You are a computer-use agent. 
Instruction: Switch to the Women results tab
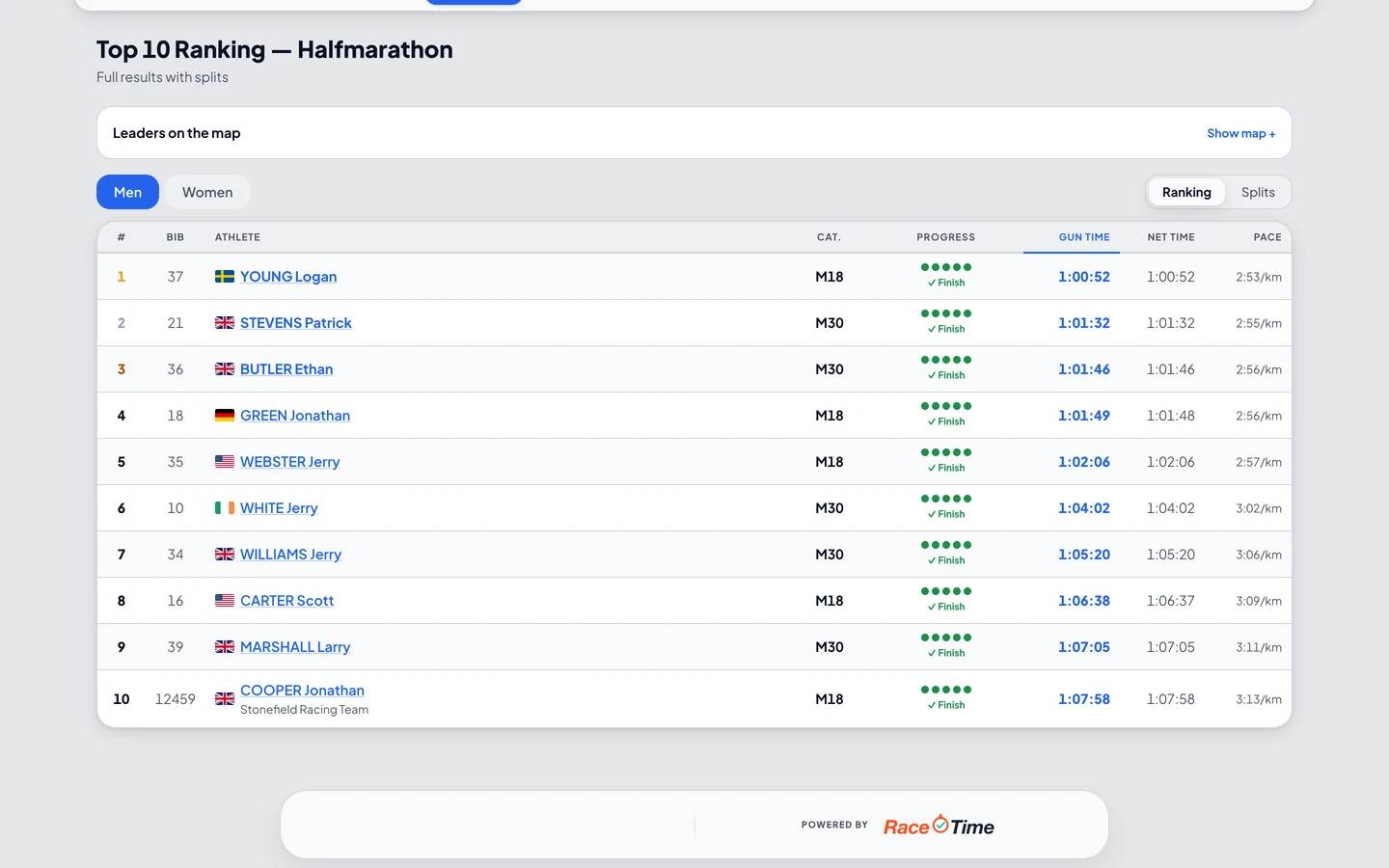[207, 192]
